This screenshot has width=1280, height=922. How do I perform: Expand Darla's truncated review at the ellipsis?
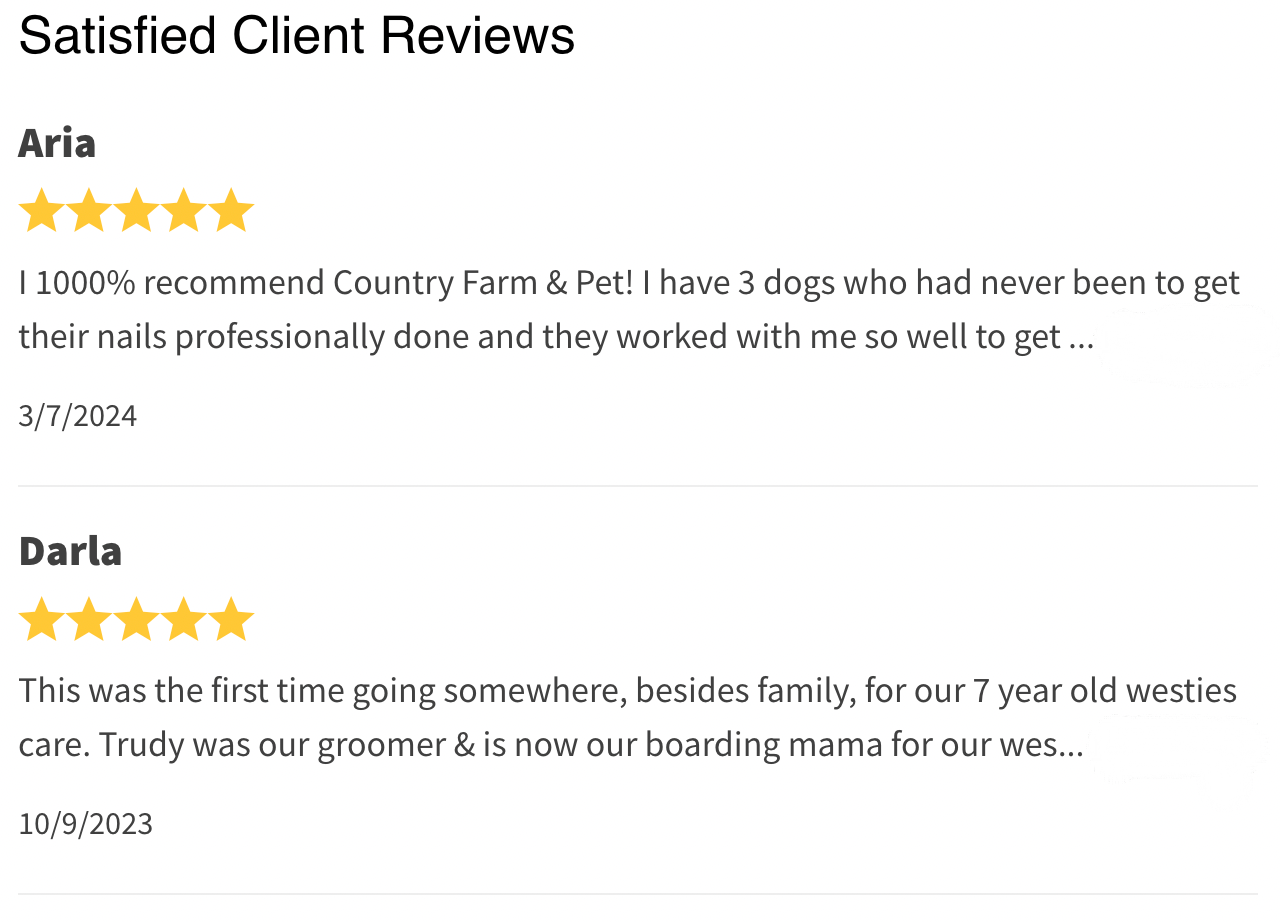[x=1071, y=746]
